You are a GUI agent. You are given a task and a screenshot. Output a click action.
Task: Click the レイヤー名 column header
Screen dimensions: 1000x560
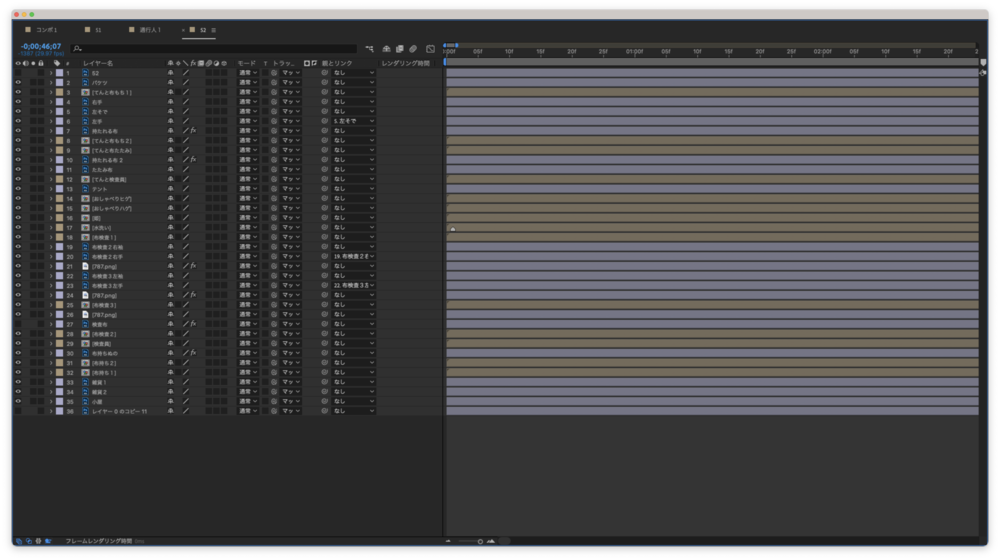tap(98, 63)
